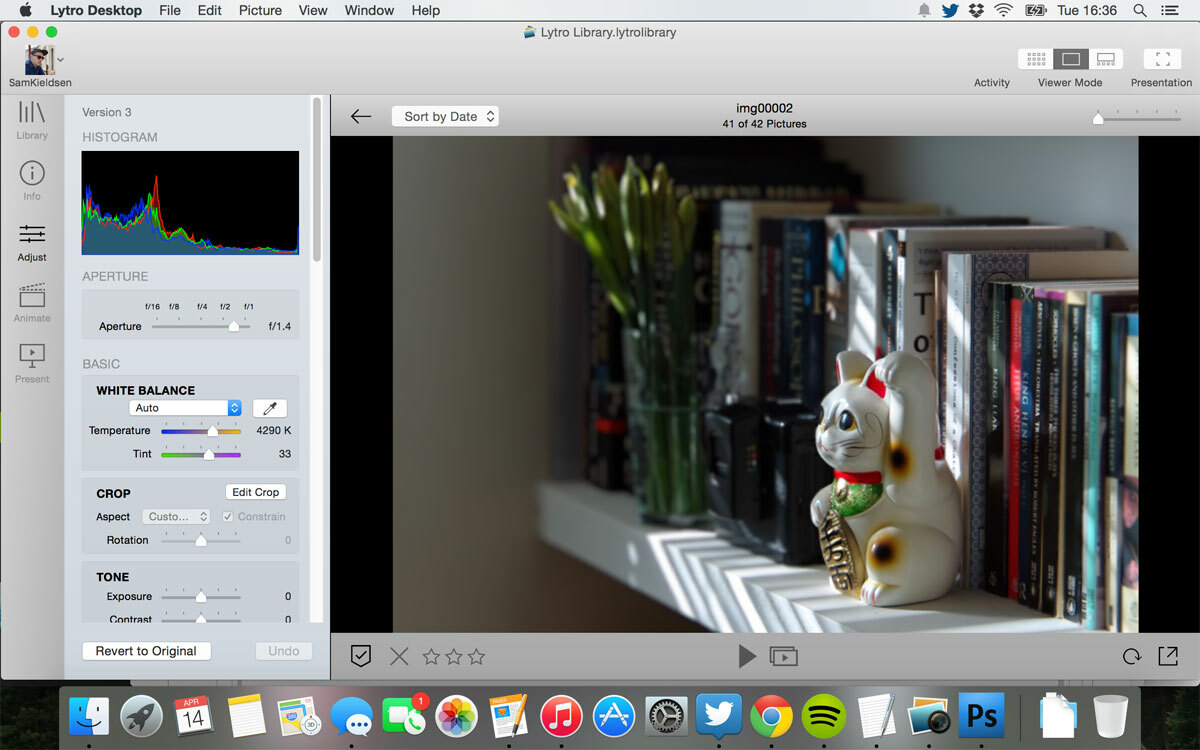
Task: Adjust the Exposure slider
Action: coord(201,597)
